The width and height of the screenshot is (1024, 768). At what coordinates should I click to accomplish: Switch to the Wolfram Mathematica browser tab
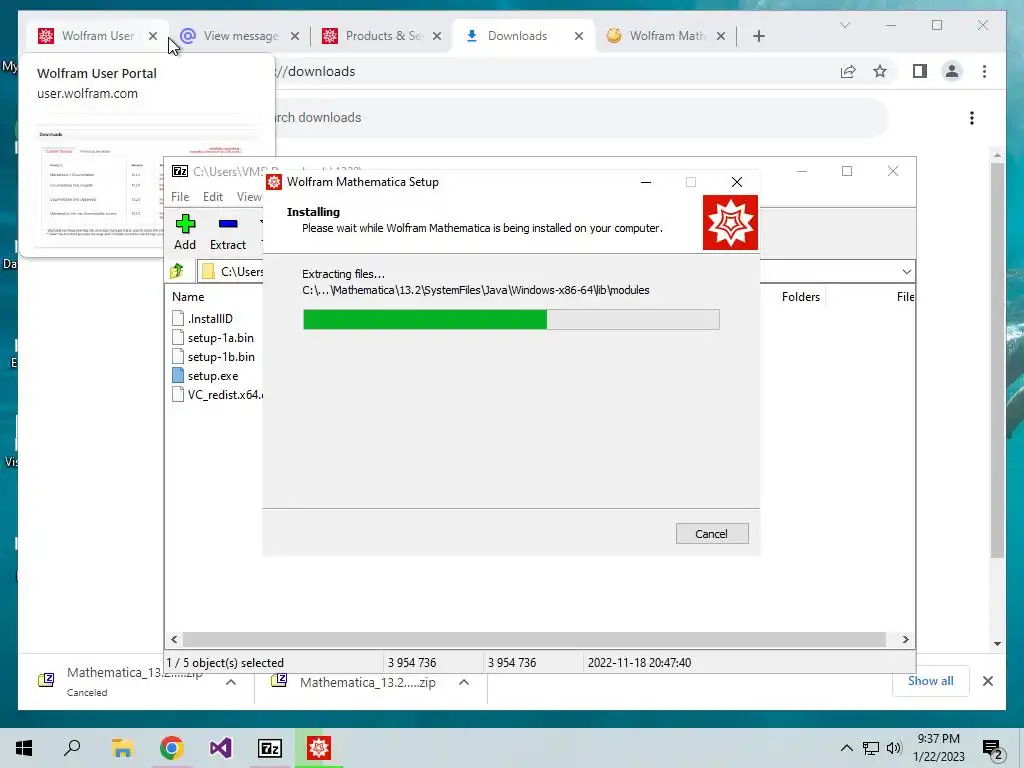(x=666, y=36)
